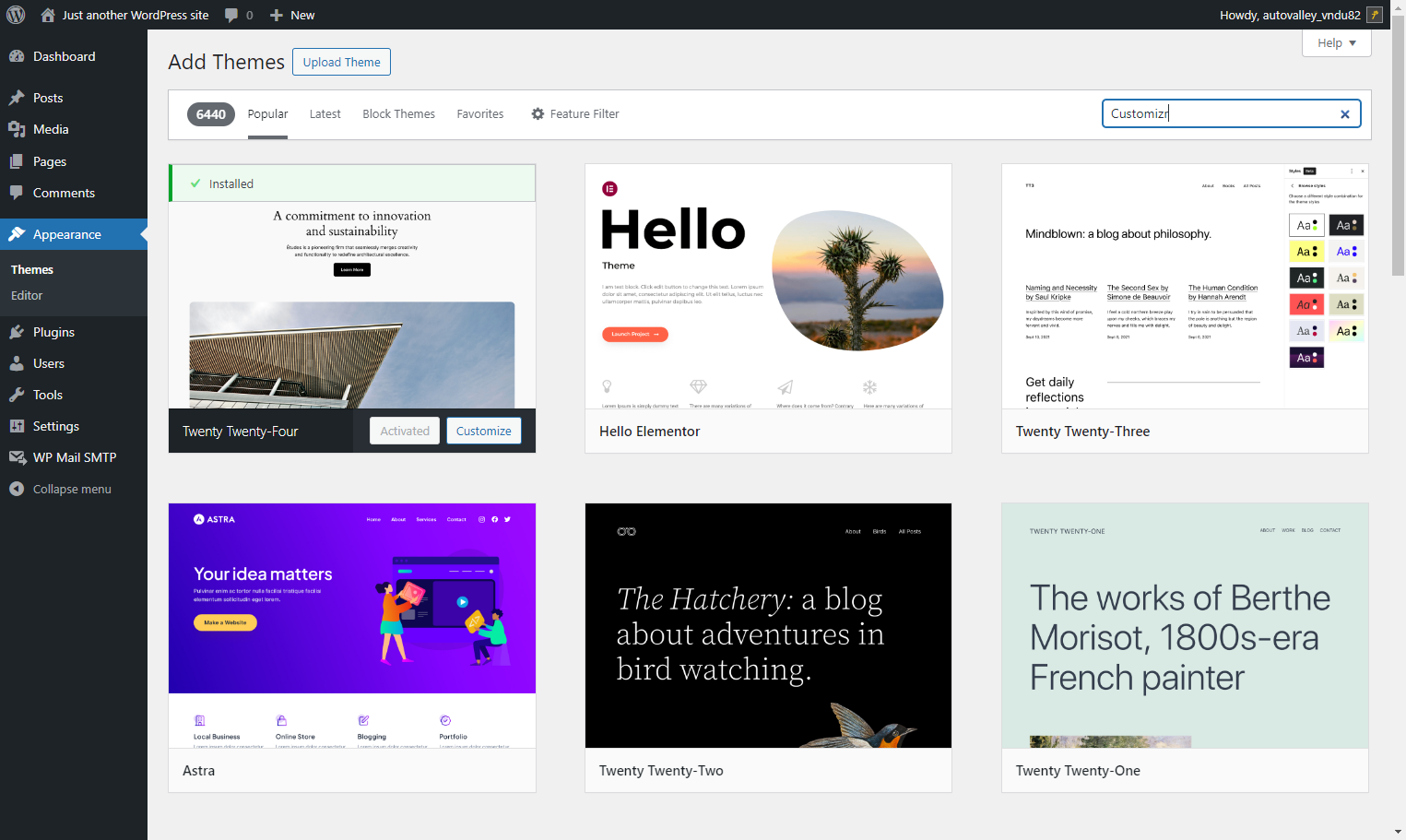Click the Twenty Twenty-Four theme name
Screen dimensions: 1406x840
point(241,431)
